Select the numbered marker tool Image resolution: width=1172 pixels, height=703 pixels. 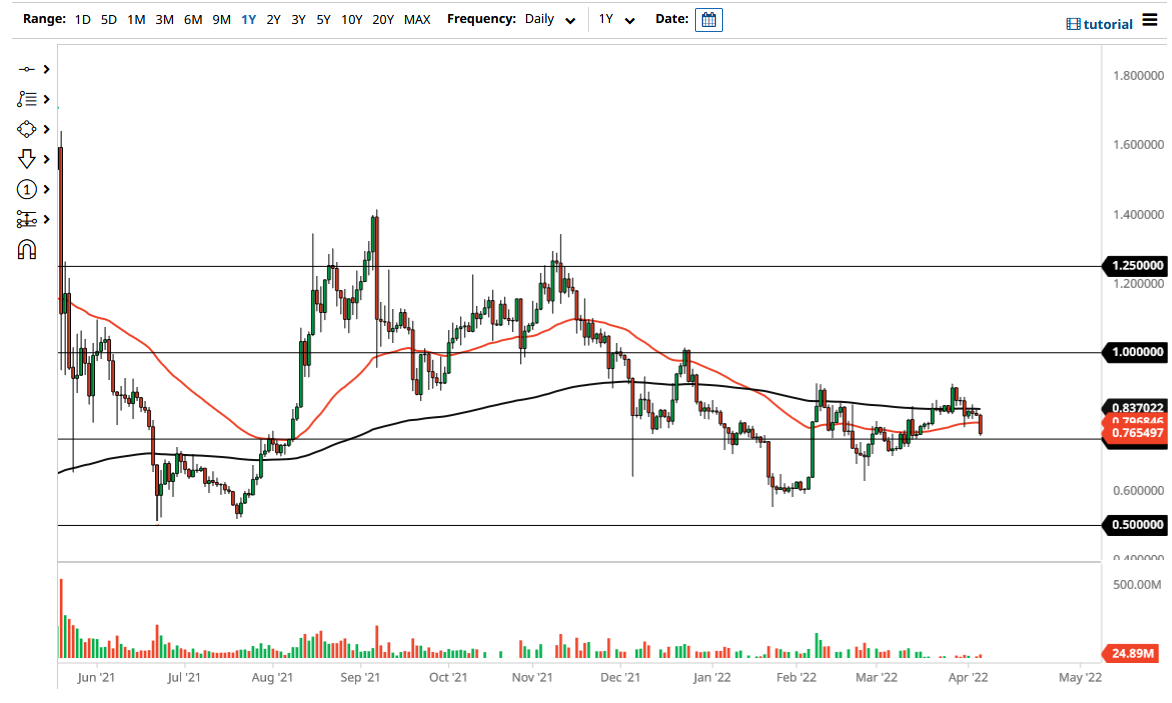click(27, 189)
